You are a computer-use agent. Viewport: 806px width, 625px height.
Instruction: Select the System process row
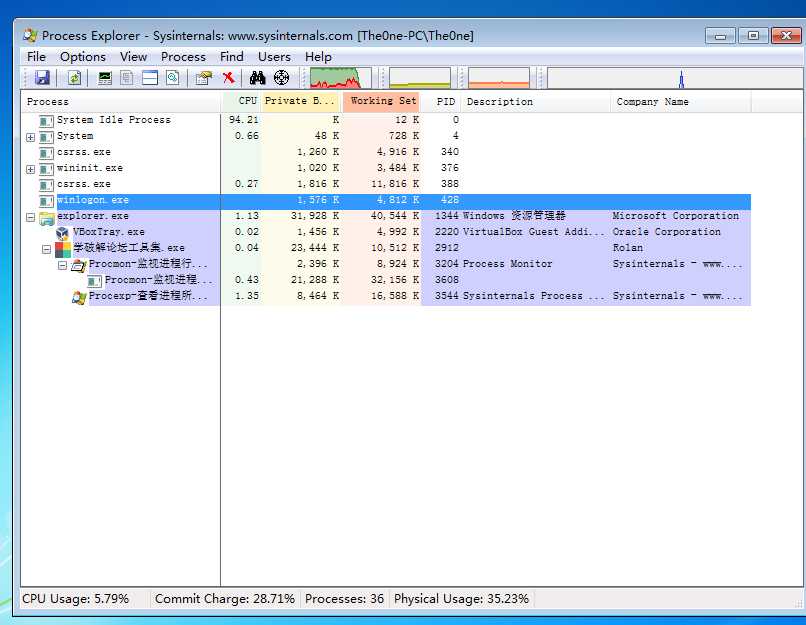point(386,136)
